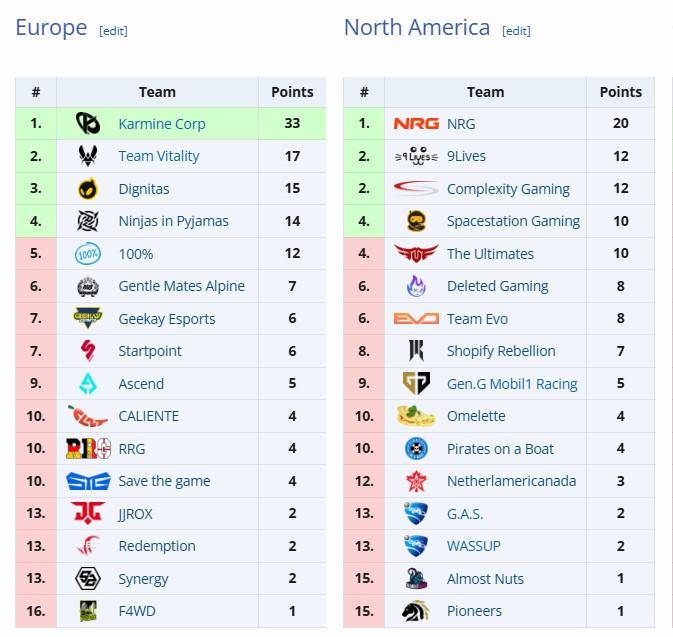Click the Ninjas in Pyjamas logo
Image resolution: width=673 pixels, height=637 pixels.
tap(88, 221)
